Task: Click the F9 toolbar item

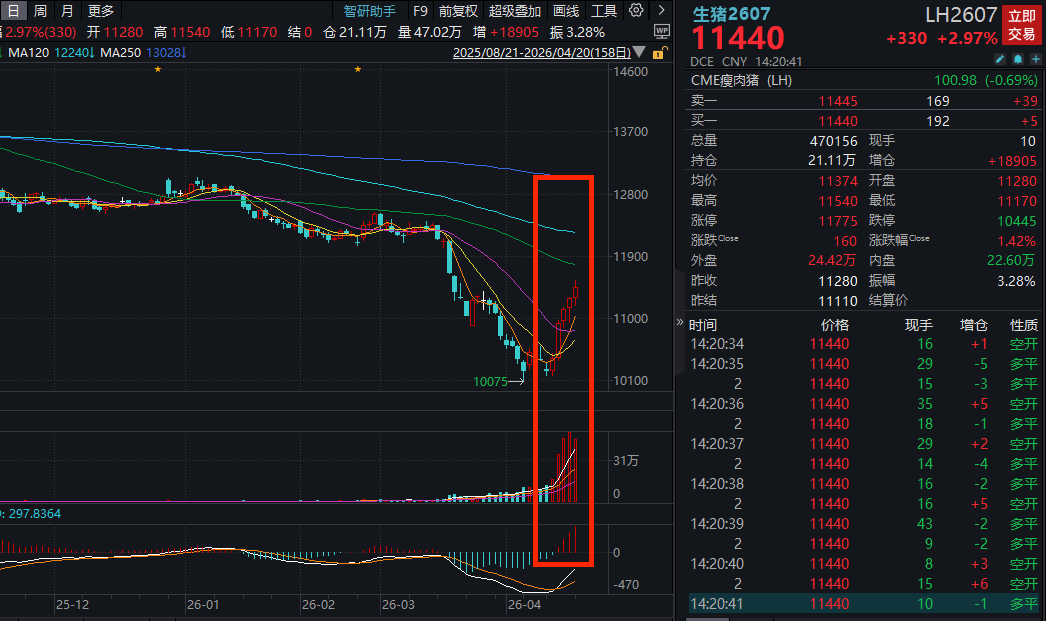Action: tap(420, 11)
